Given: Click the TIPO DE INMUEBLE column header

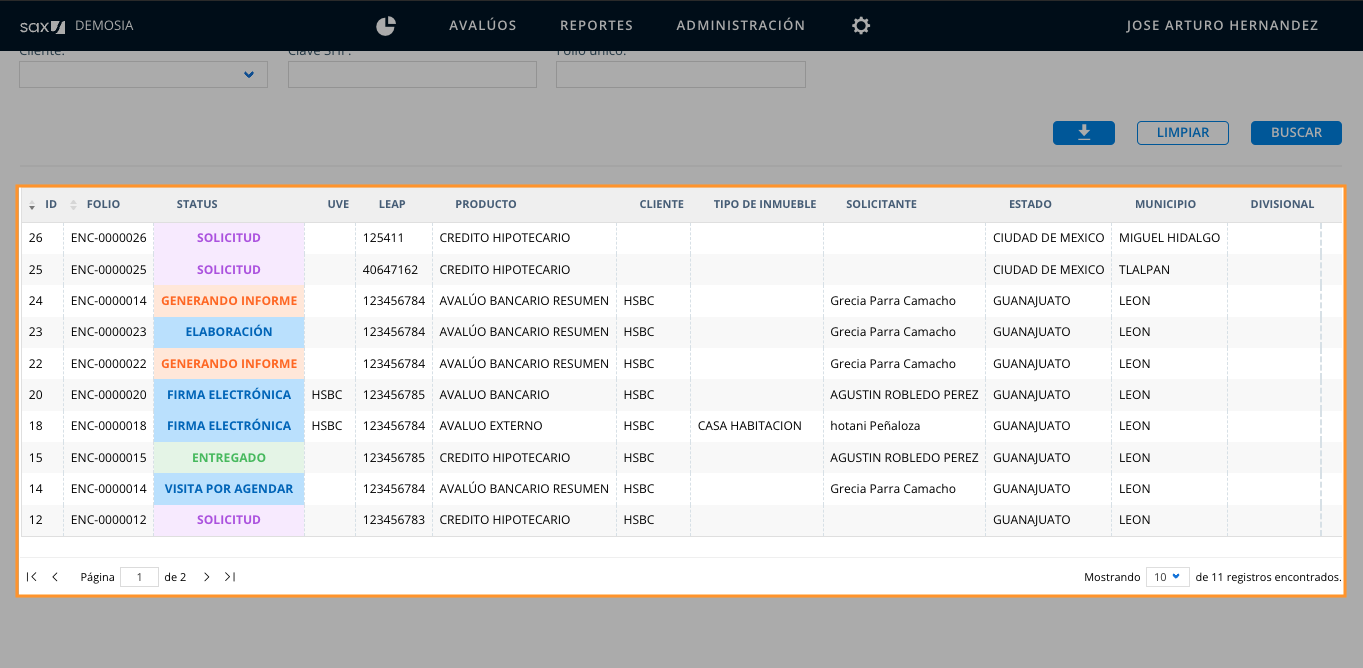Looking at the screenshot, I should tap(765, 204).
